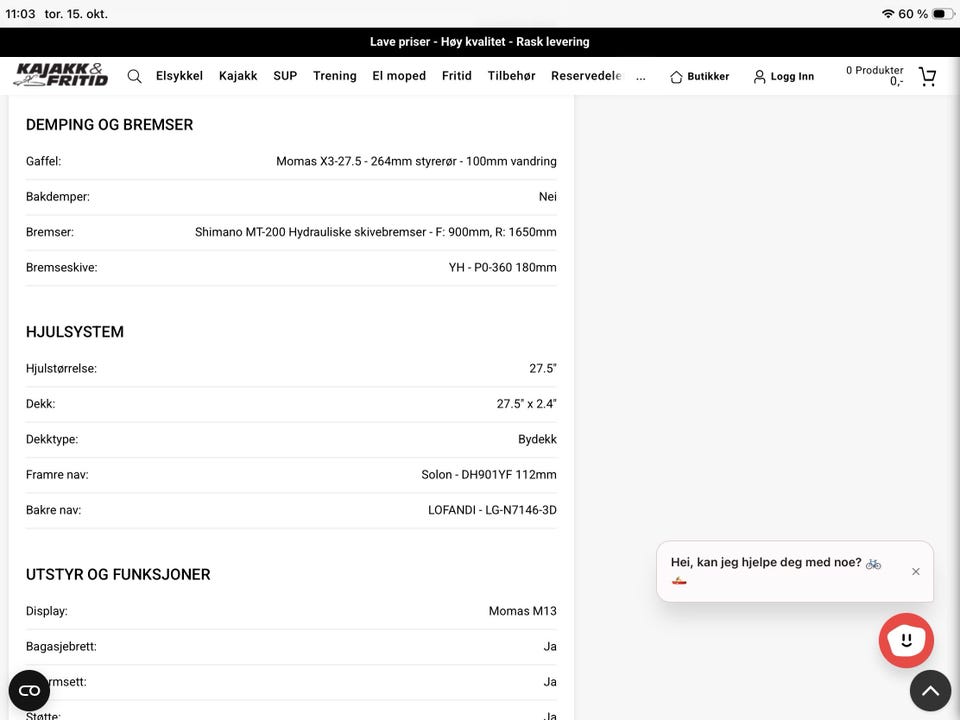Click the scroll-to-top arrow button
The height and width of the screenshot is (720, 960).
coord(930,691)
